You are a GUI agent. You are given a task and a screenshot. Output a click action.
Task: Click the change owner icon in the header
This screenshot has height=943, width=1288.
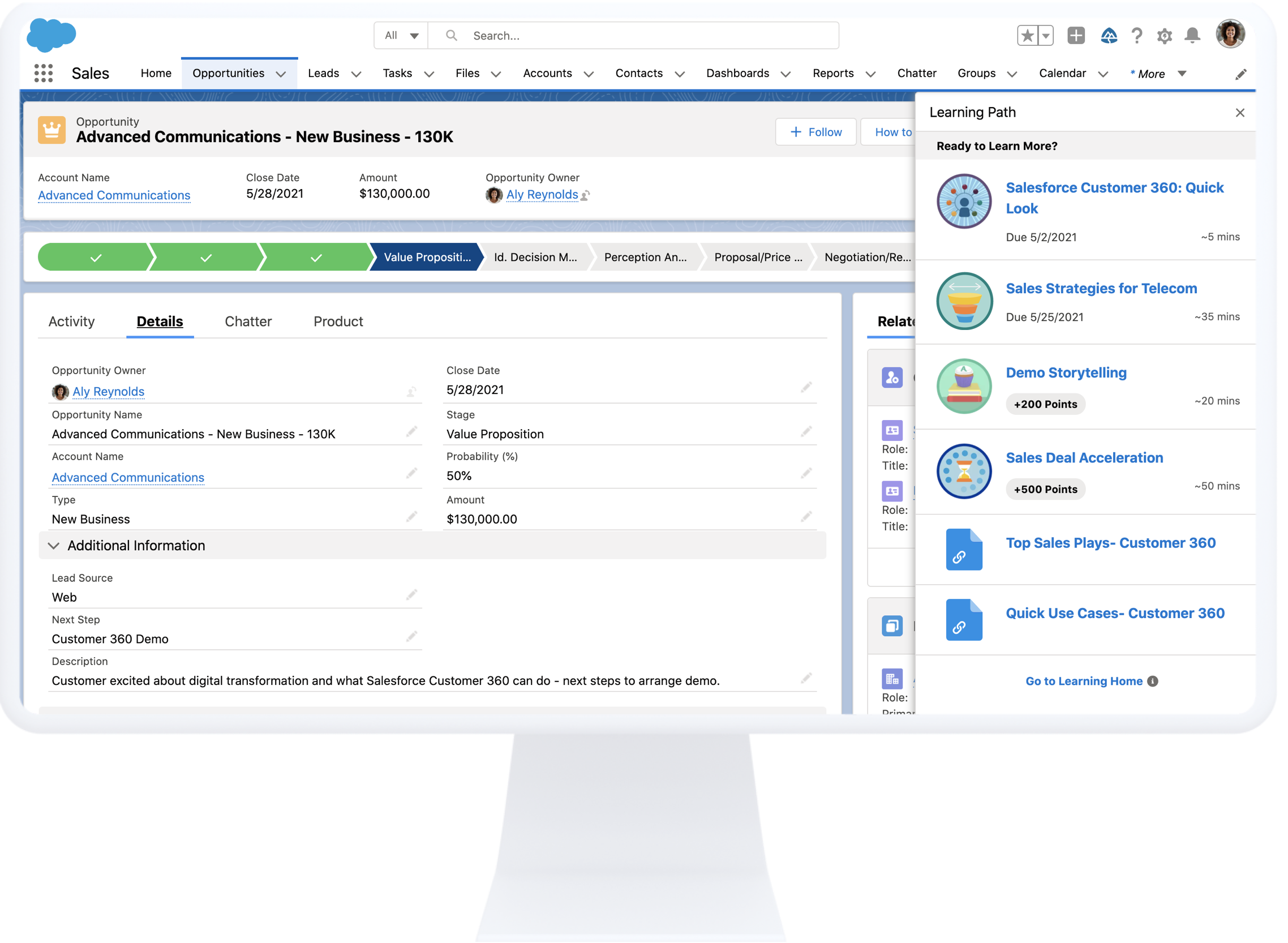point(585,195)
